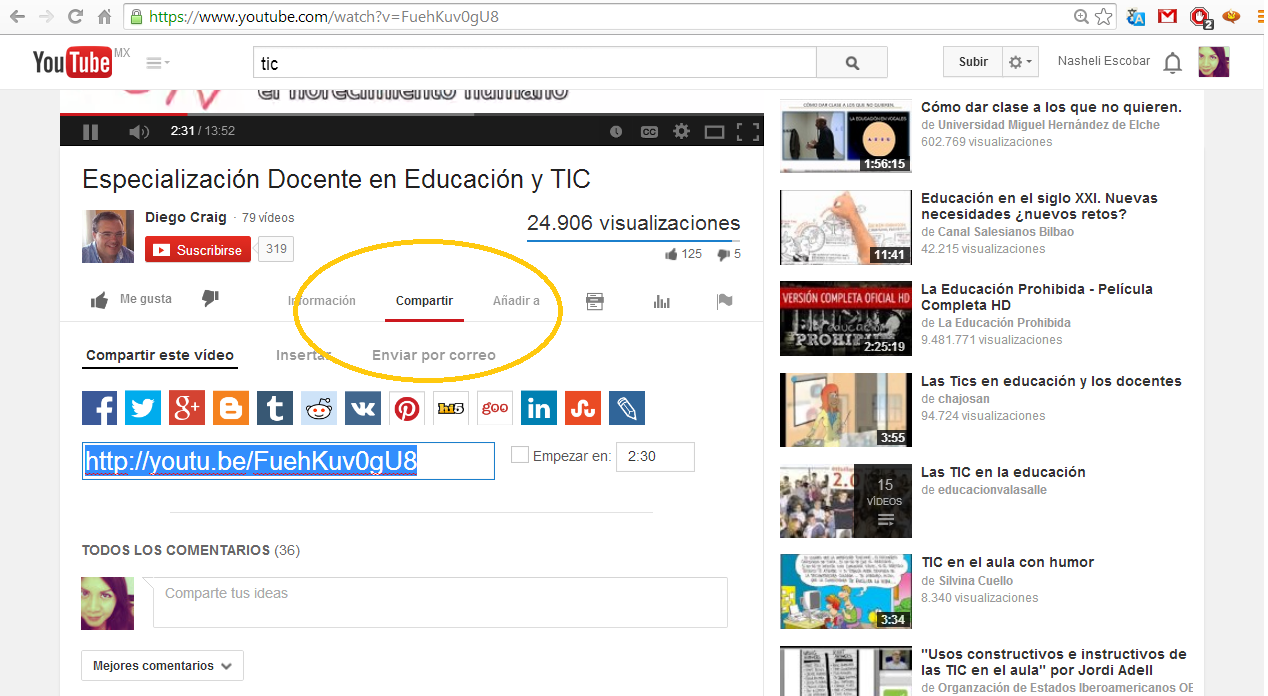Go to YouTube home logo
Image resolution: width=1268 pixels, height=696 pixels.
pos(72,62)
